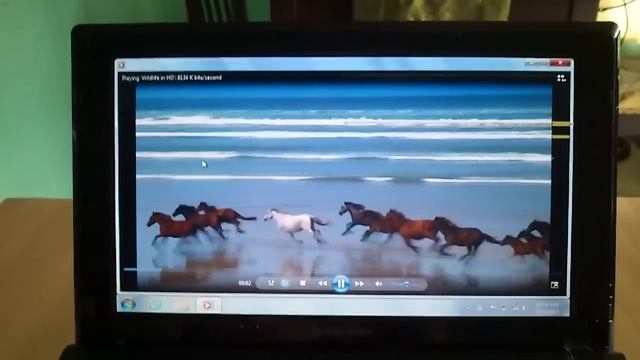Select Windows Media Player taskbar button
640x360 pixels.
(x=208, y=305)
